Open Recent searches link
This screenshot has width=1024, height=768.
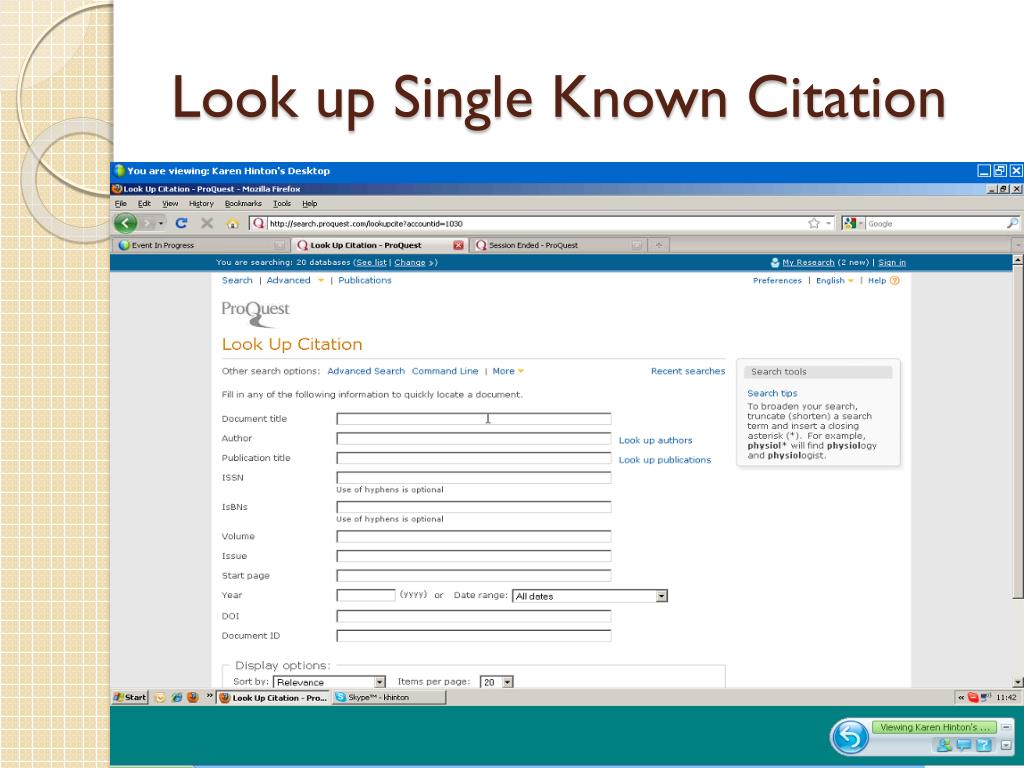(688, 371)
